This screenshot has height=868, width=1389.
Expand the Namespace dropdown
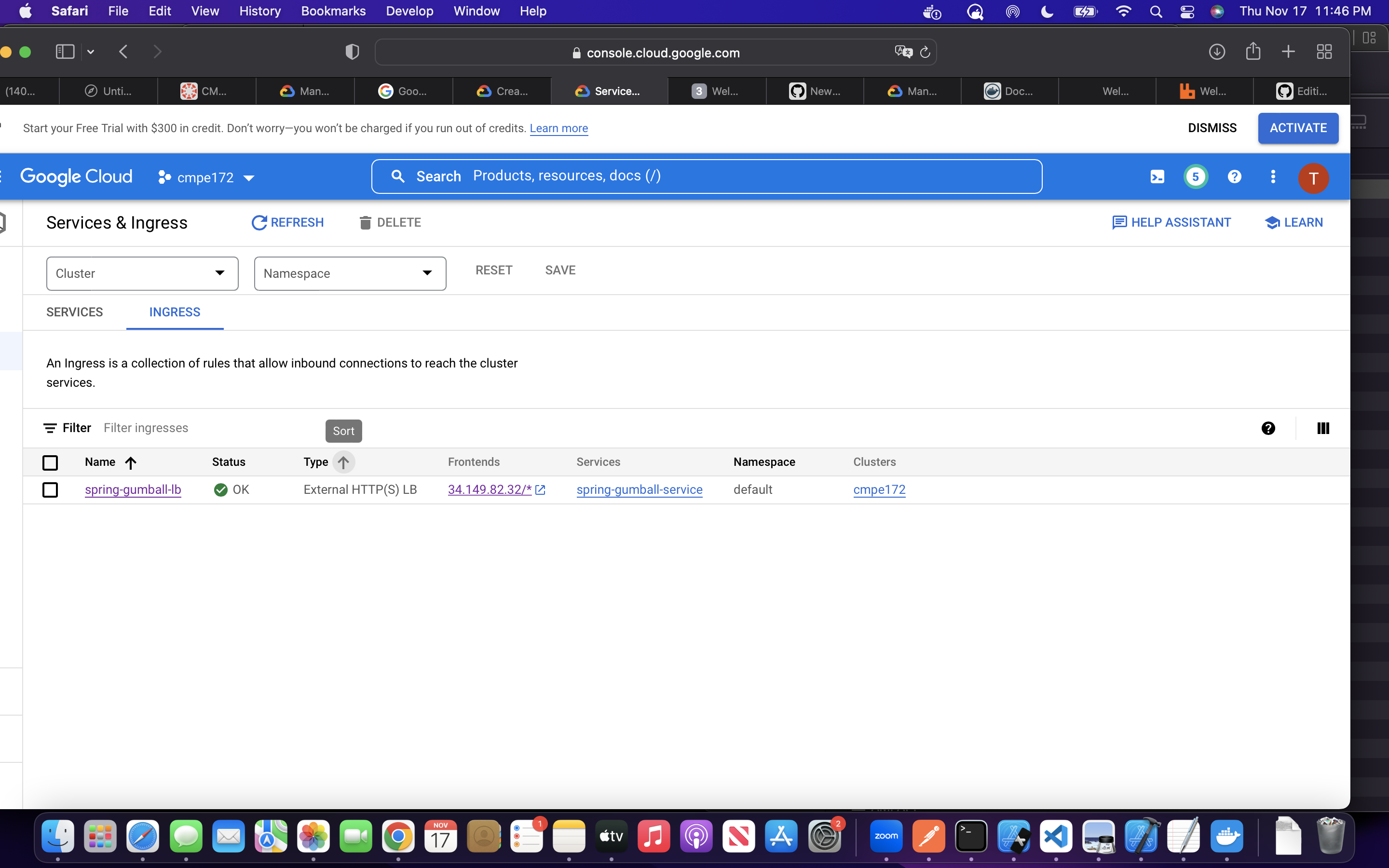(x=350, y=273)
